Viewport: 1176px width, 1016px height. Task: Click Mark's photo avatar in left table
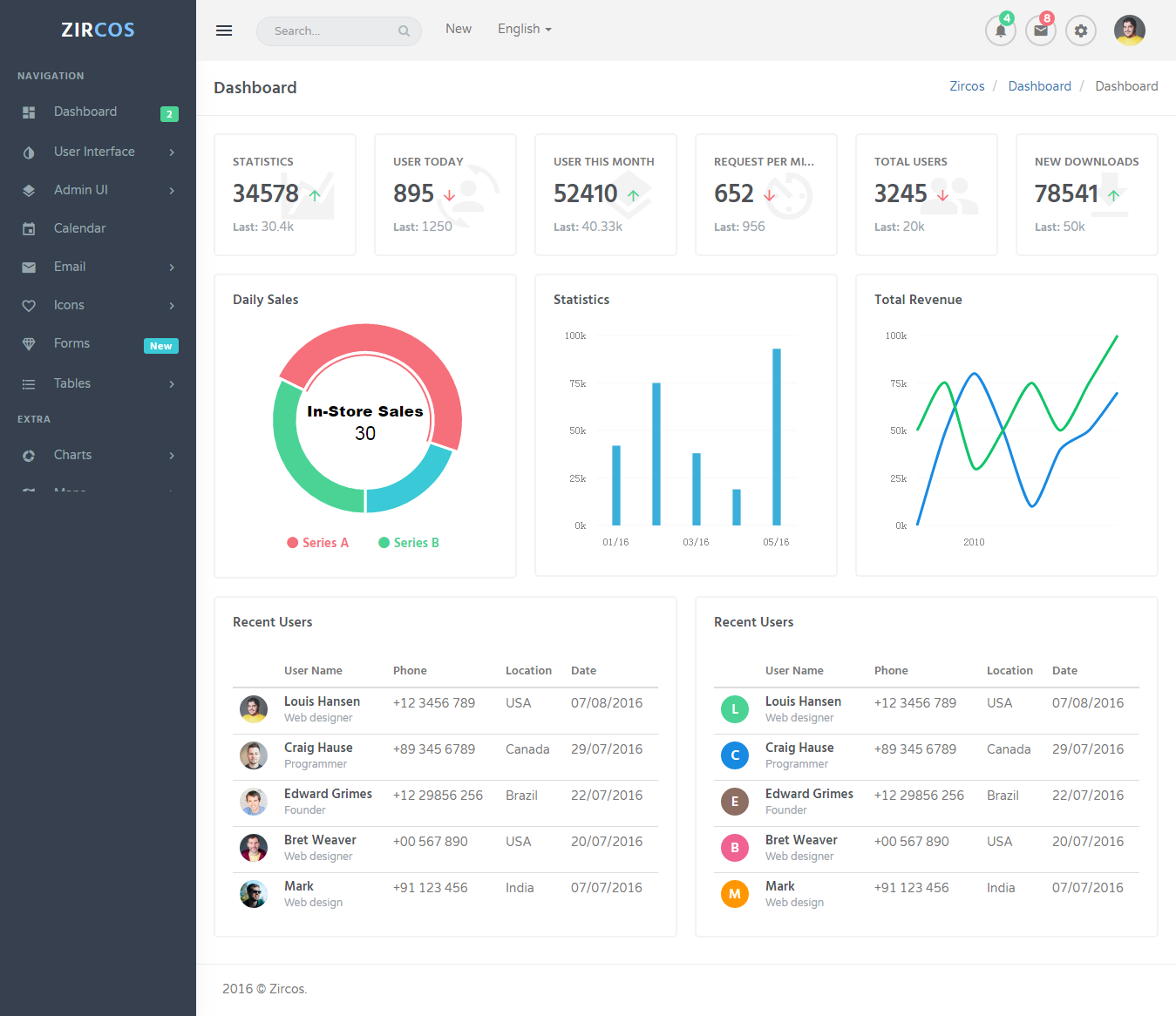(254, 894)
